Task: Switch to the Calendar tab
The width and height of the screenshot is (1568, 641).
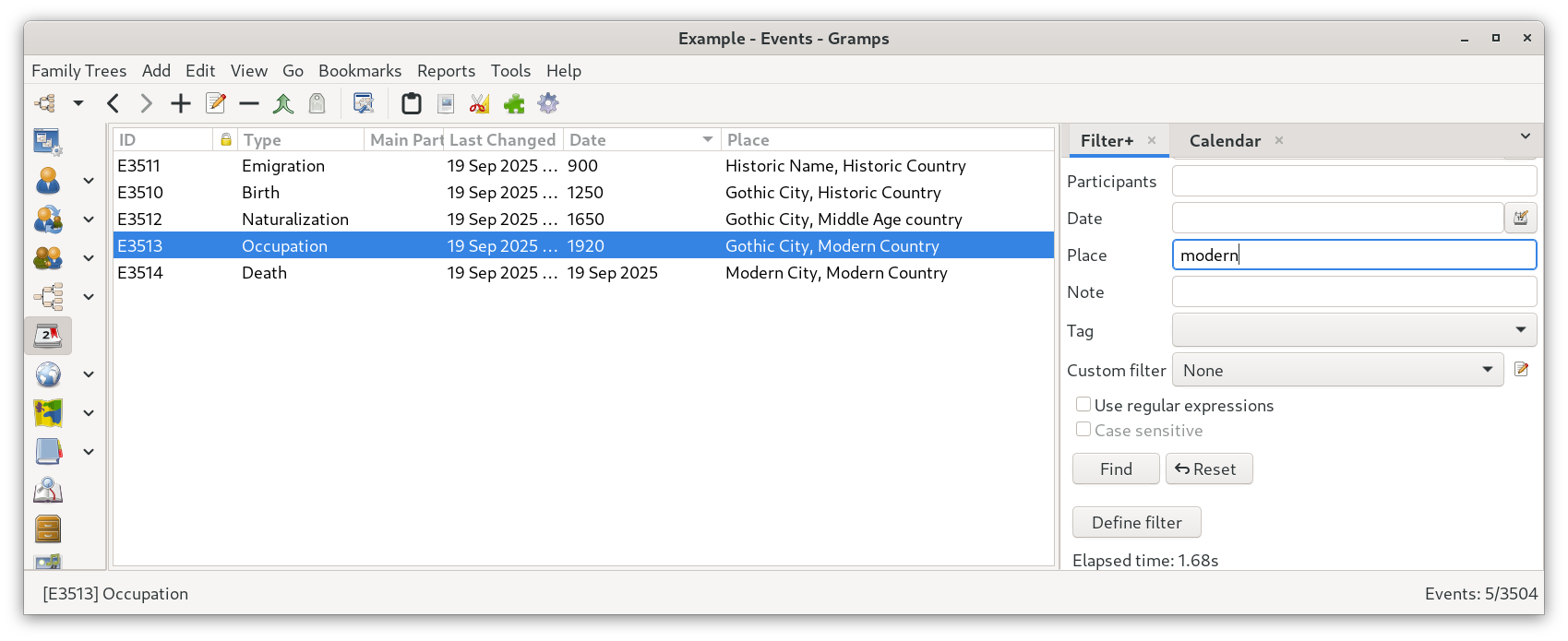Action: [x=1225, y=140]
